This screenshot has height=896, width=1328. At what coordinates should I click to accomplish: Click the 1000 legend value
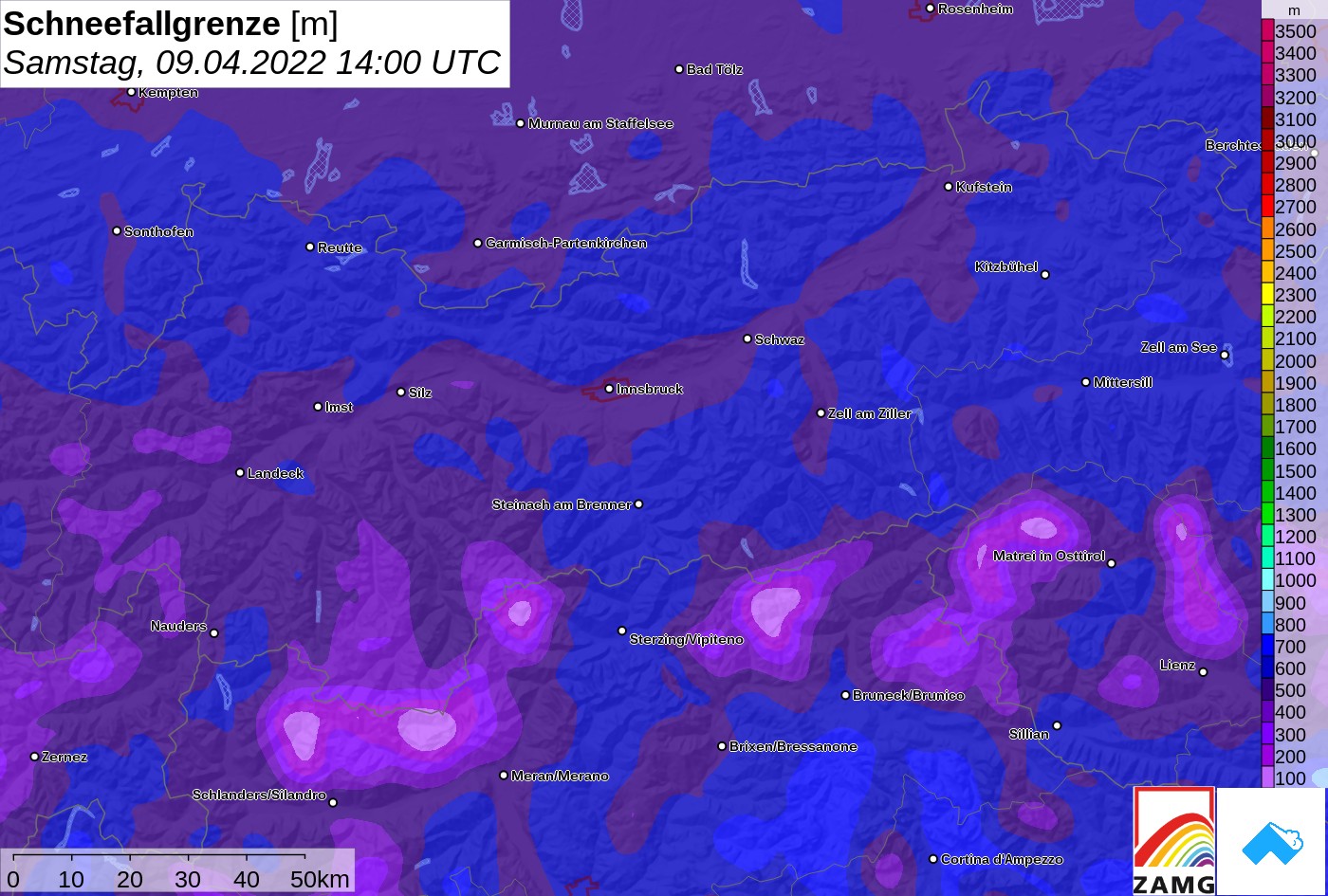click(x=1295, y=581)
